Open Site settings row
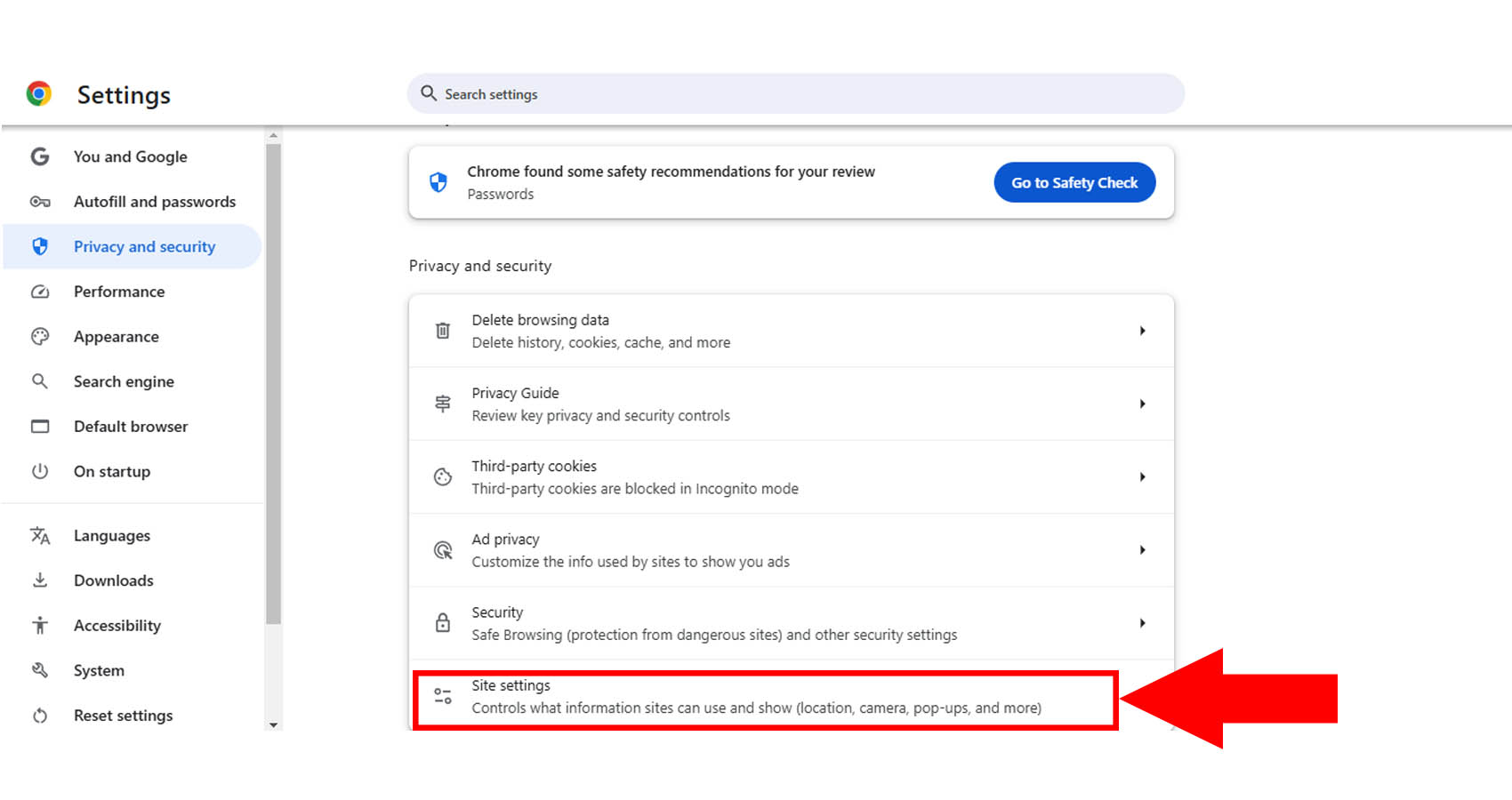The height and width of the screenshot is (800, 1512). point(756,697)
